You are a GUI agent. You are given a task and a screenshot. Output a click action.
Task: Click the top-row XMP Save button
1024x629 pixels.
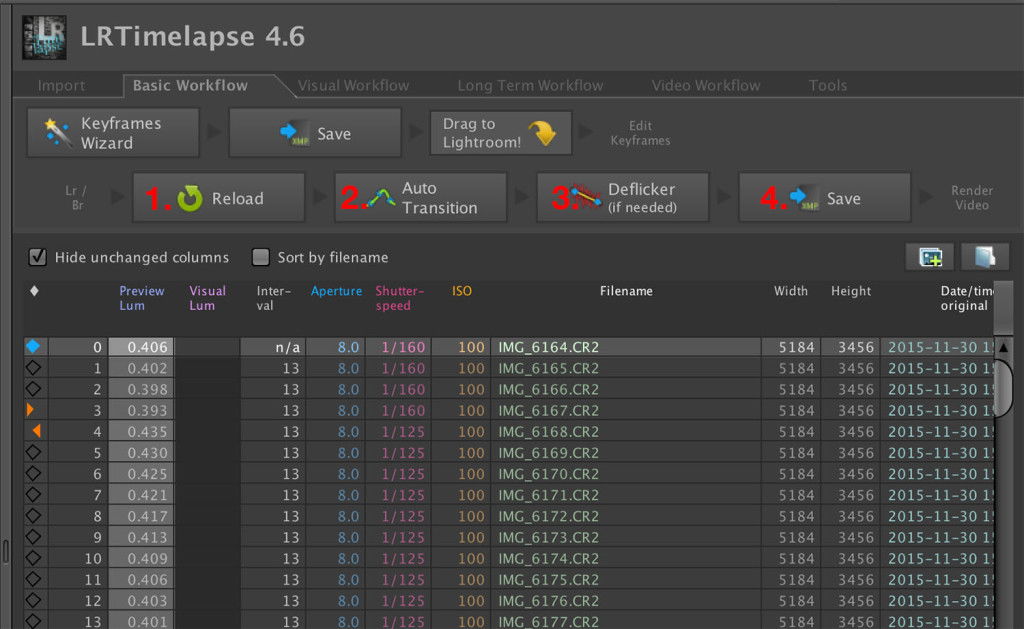pos(315,133)
